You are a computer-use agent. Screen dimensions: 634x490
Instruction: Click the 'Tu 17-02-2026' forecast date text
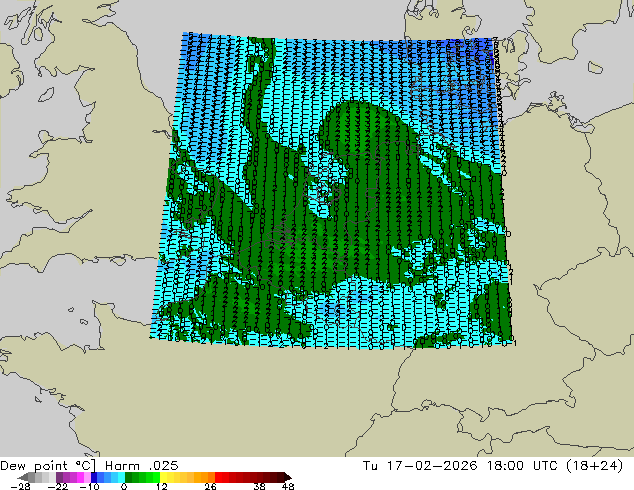(420, 466)
